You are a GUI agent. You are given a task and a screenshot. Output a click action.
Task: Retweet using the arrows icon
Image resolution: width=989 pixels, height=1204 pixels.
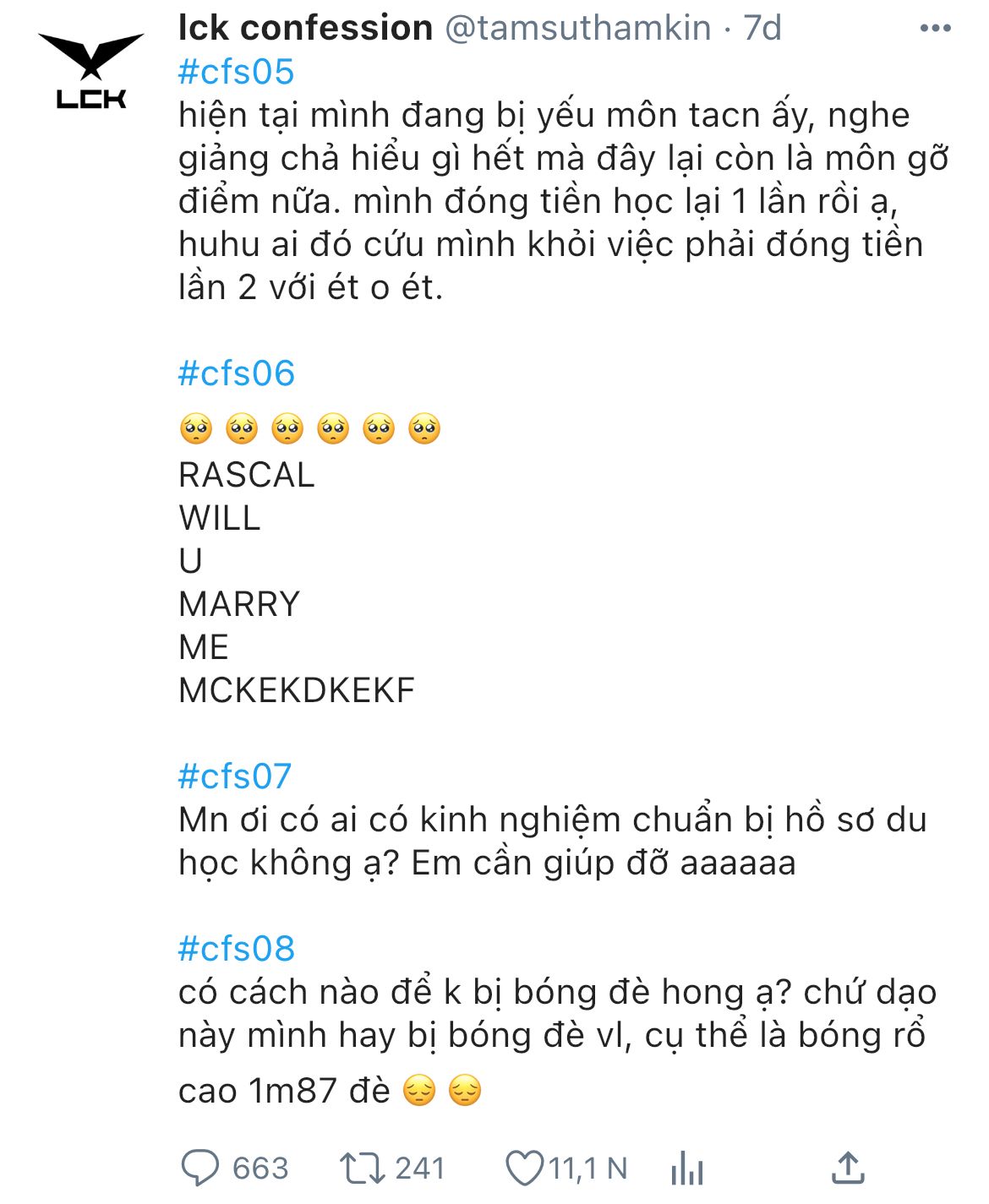click(362, 1169)
